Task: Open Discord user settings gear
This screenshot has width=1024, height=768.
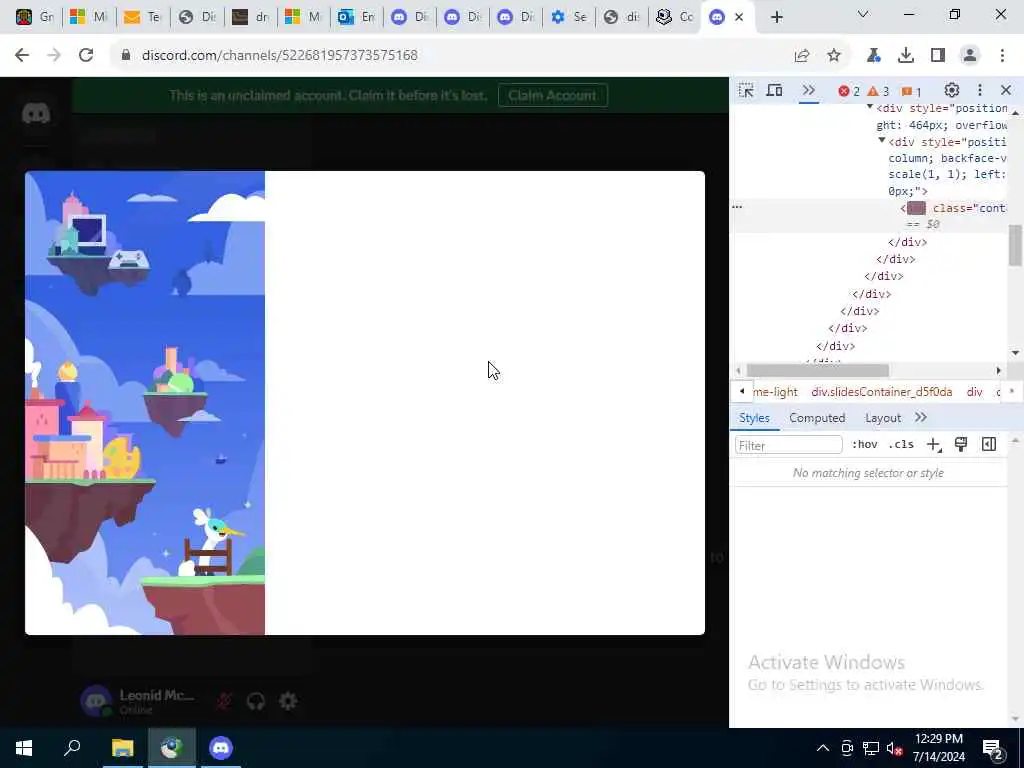Action: pos(288,701)
